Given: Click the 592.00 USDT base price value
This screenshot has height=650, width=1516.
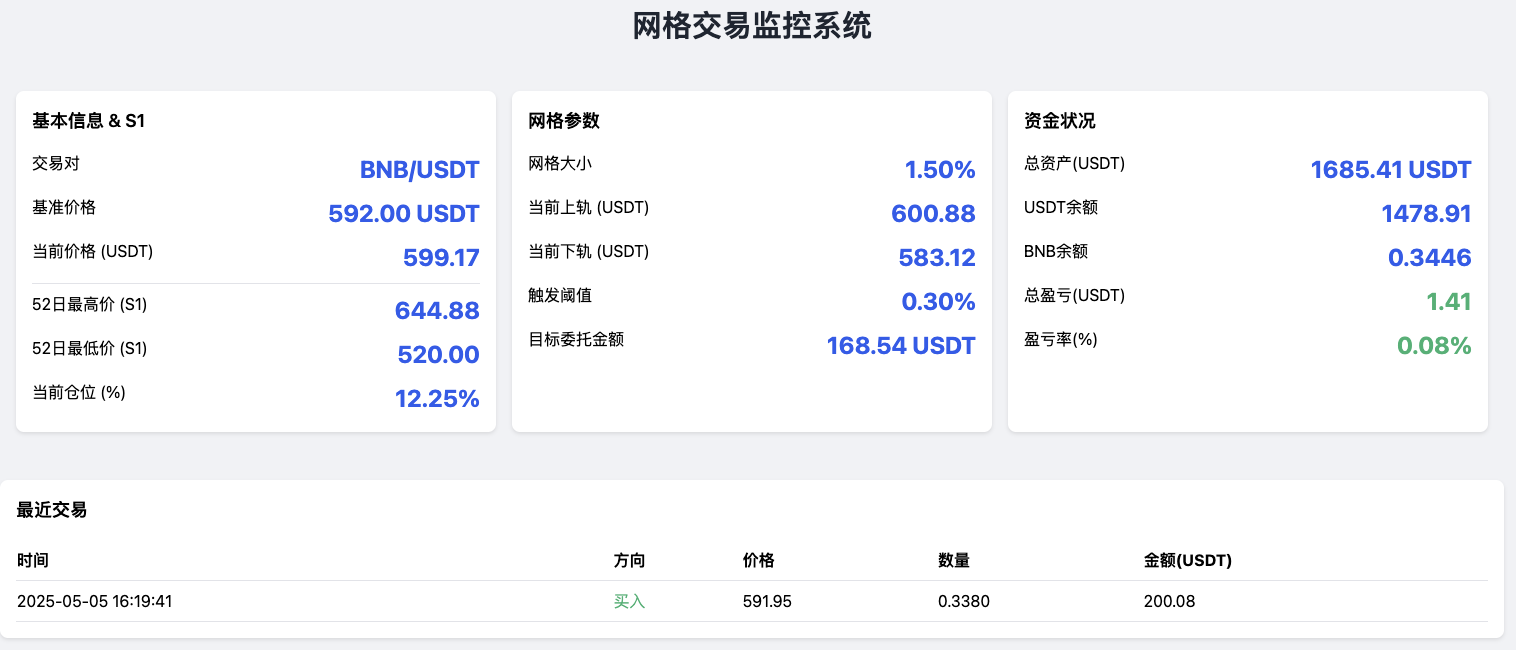Looking at the screenshot, I should pyautogui.click(x=404, y=214).
